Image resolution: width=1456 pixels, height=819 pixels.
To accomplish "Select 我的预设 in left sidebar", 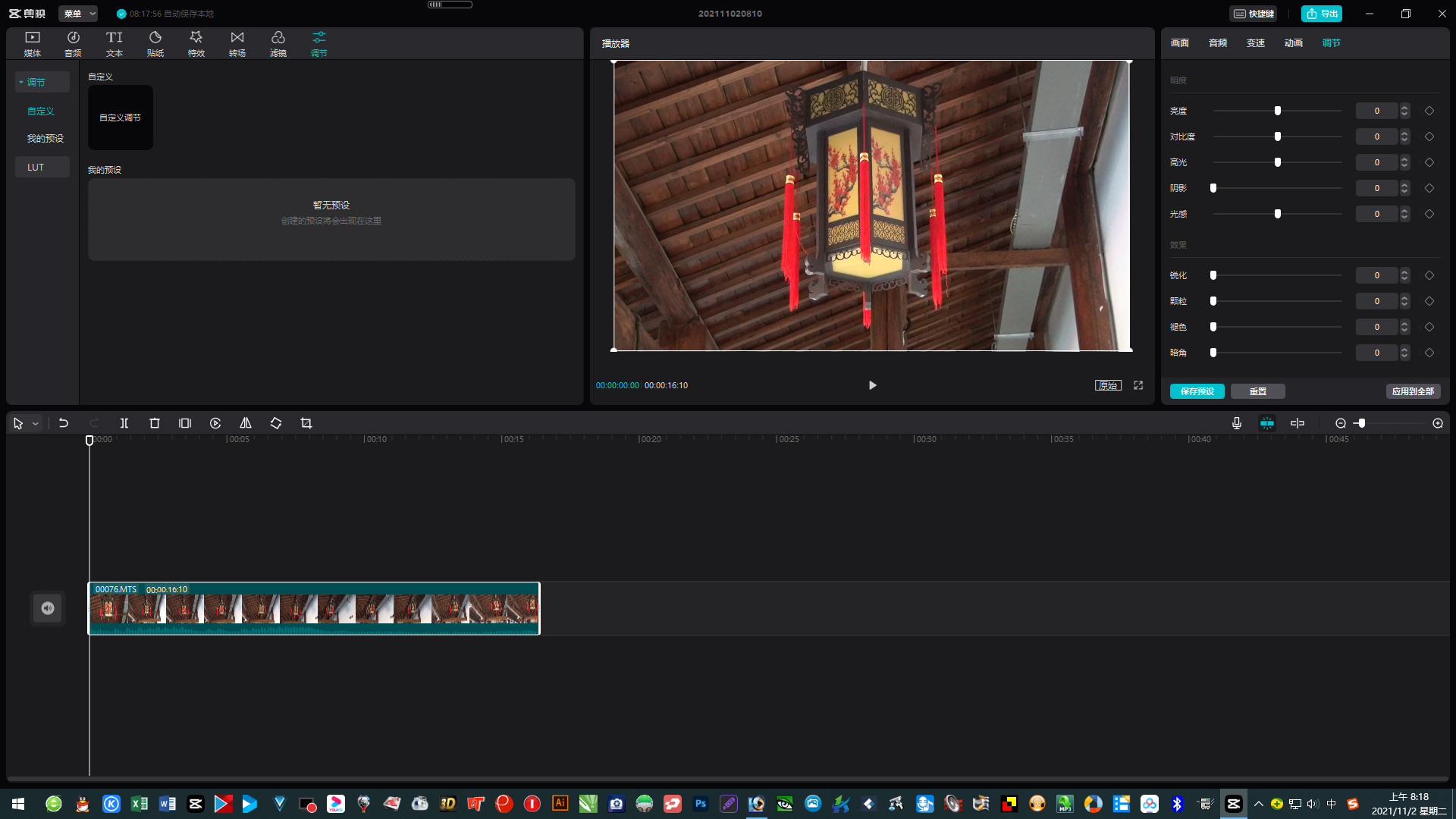I will 45,138.
